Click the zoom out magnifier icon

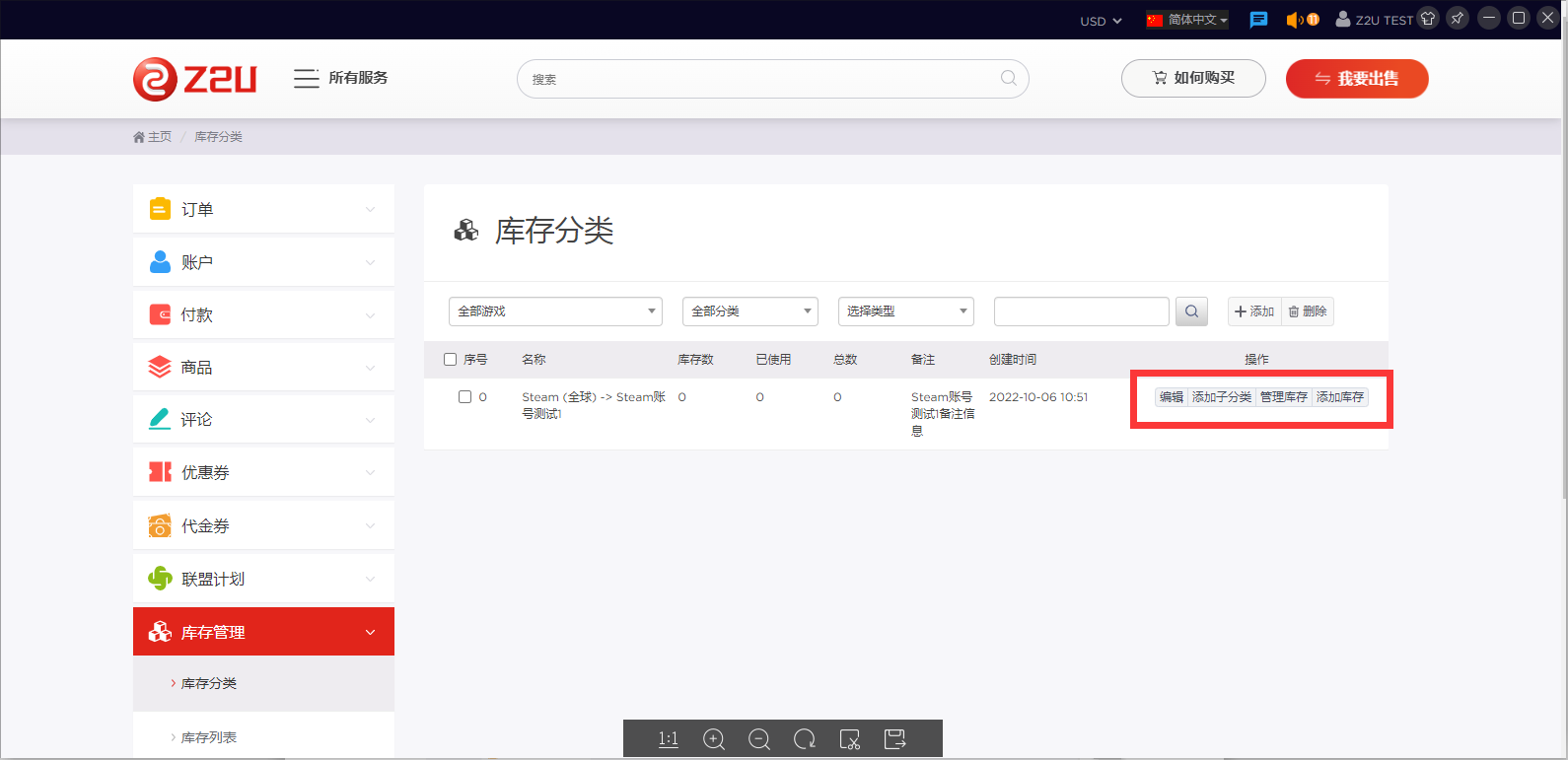[759, 739]
